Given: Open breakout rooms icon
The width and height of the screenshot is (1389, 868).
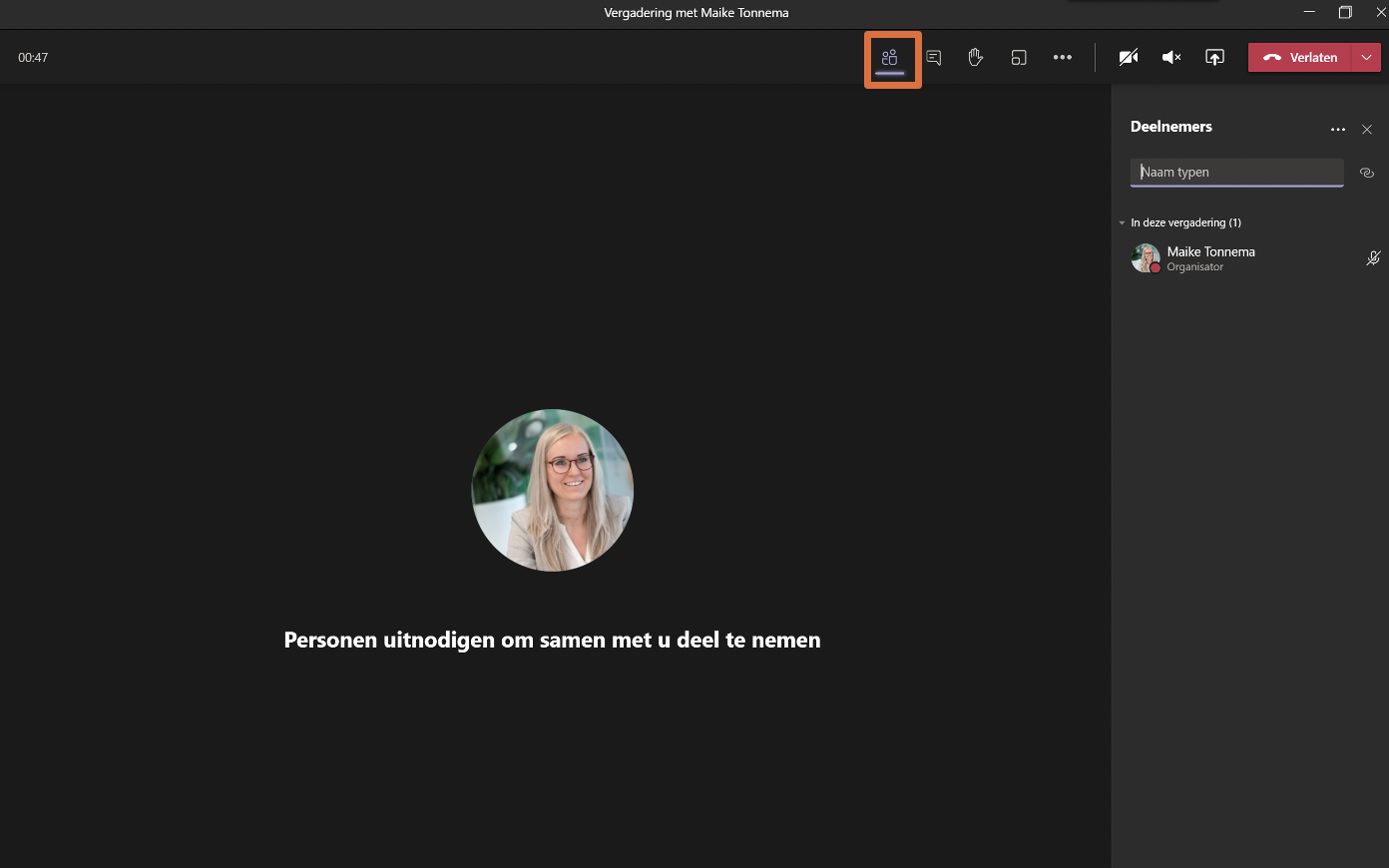Looking at the screenshot, I should [1019, 58].
